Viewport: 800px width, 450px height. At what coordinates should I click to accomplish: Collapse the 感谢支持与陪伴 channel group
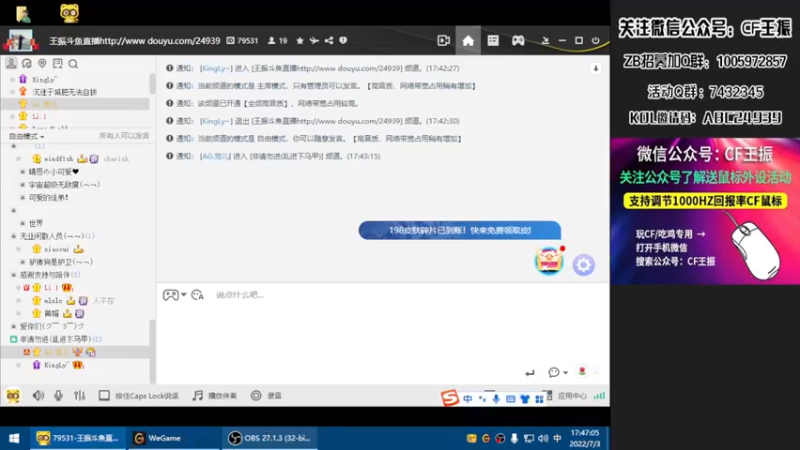[14, 274]
